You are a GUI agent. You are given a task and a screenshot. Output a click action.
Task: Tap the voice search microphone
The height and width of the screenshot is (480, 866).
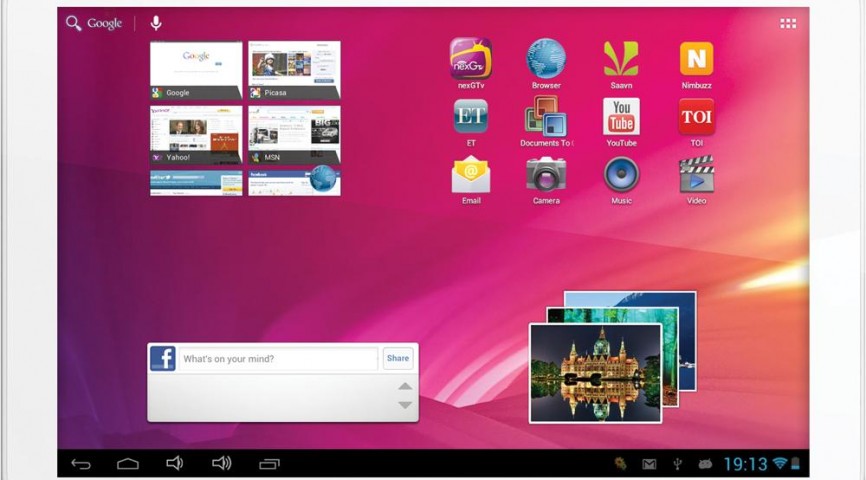click(156, 23)
